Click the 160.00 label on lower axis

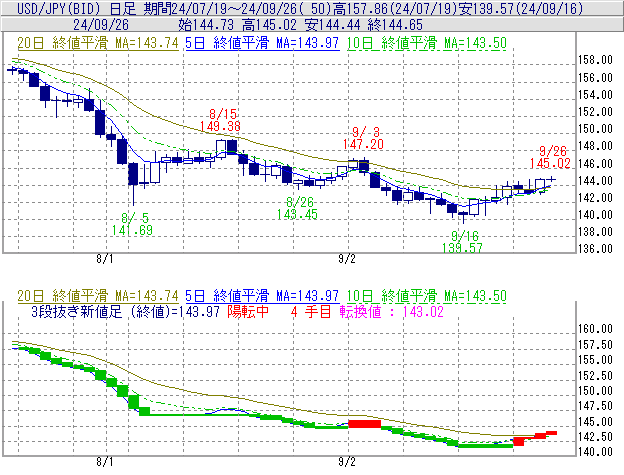point(595,329)
